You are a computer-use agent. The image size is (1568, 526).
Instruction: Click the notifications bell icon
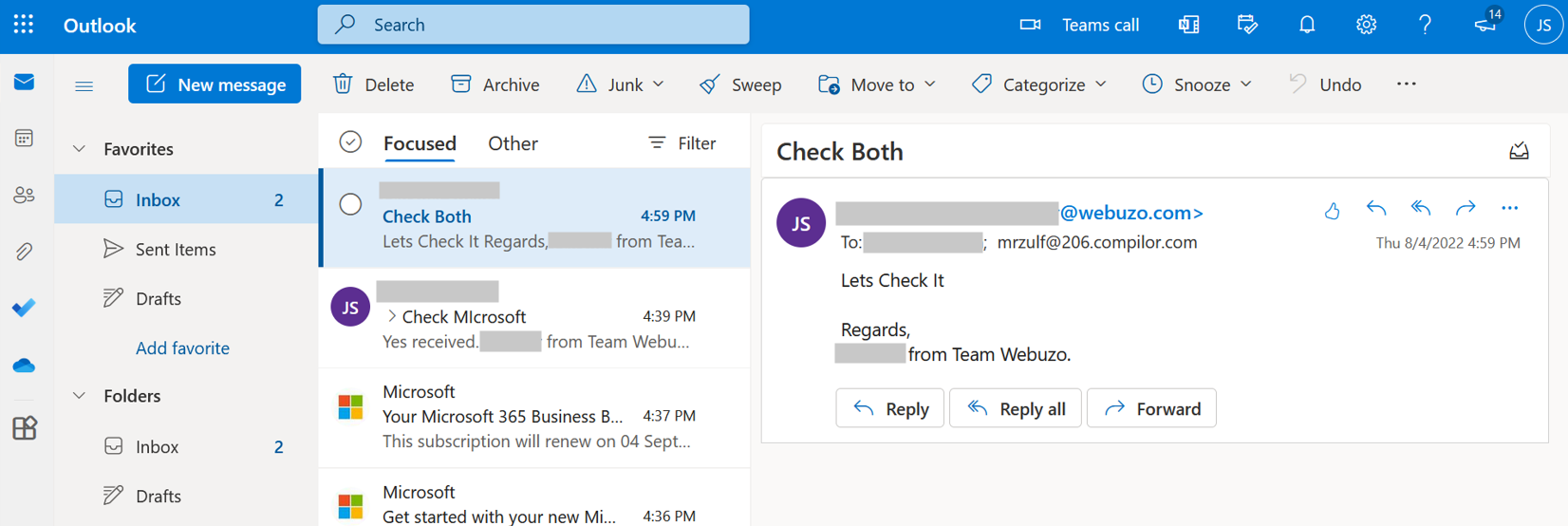(x=1307, y=25)
